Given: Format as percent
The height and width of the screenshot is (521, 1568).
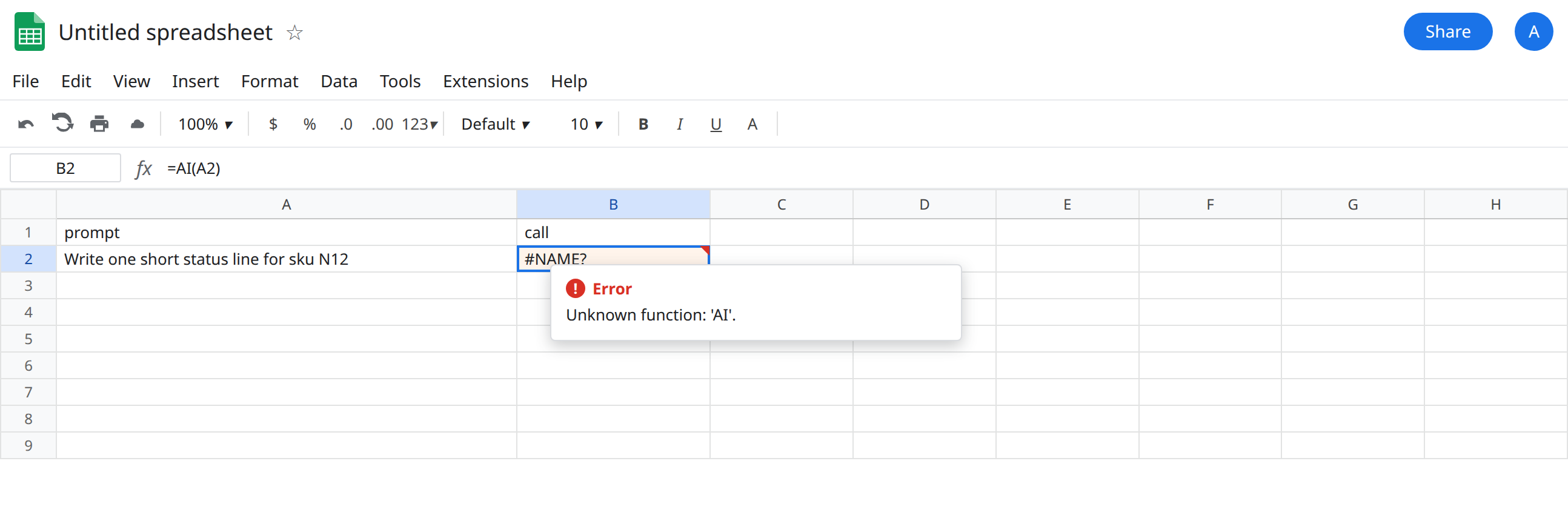Looking at the screenshot, I should point(309,124).
